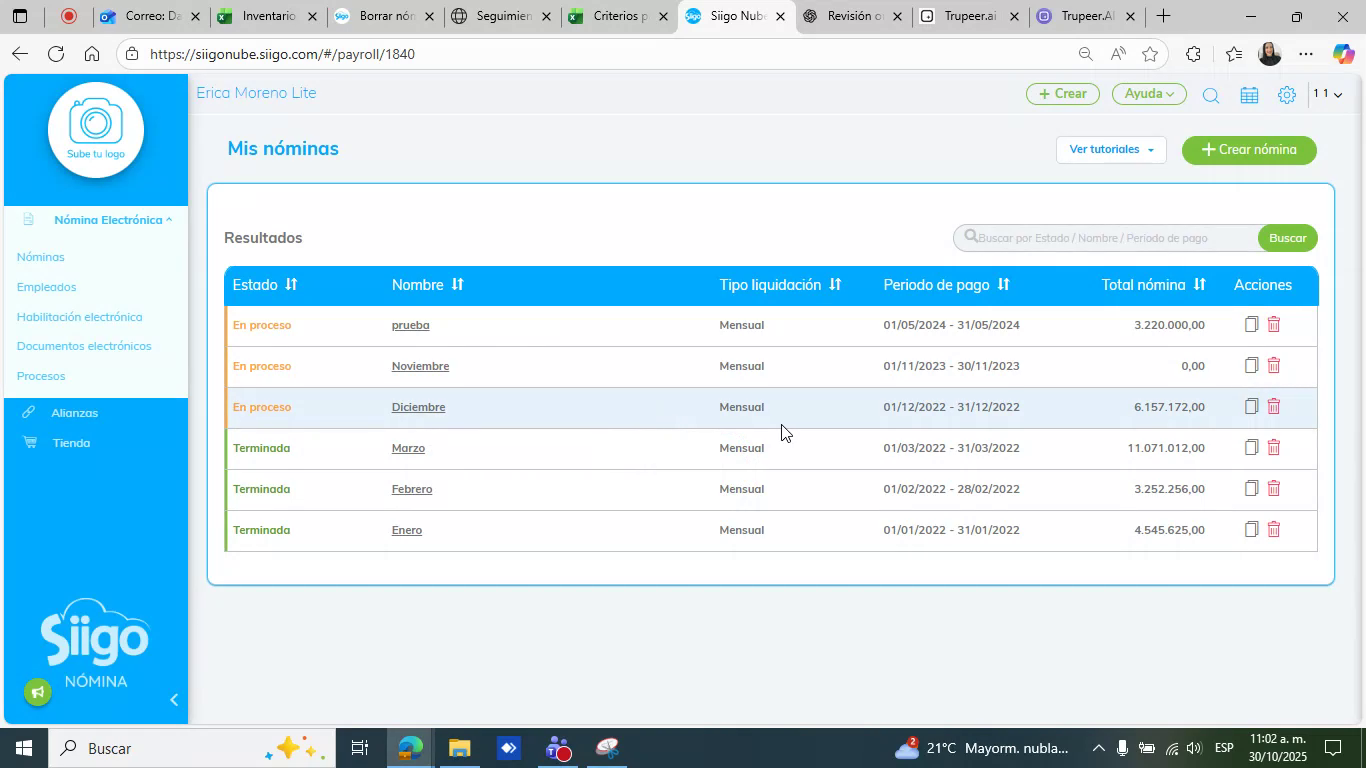Sort by Tipo liquidación arrows
This screenshot has width=1366, height=768.
(x=835, y=285)
